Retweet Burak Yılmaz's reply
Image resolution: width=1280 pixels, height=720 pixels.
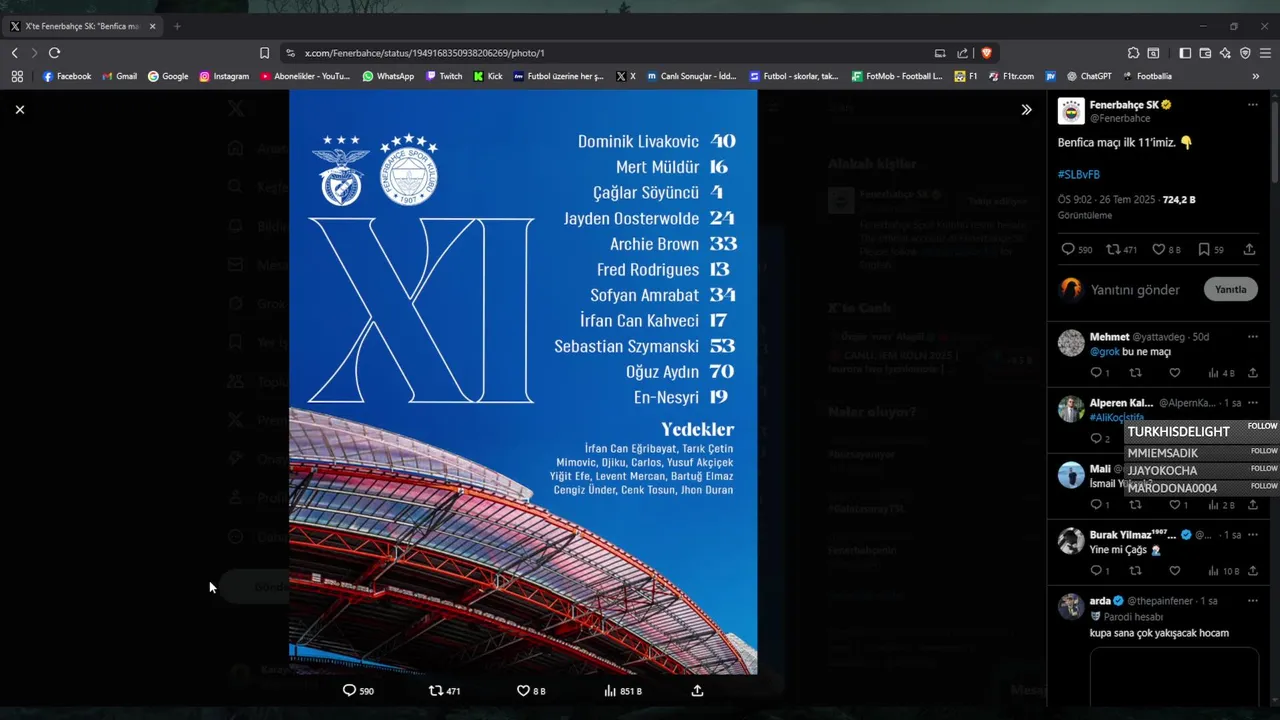[x=1135, y=571]
